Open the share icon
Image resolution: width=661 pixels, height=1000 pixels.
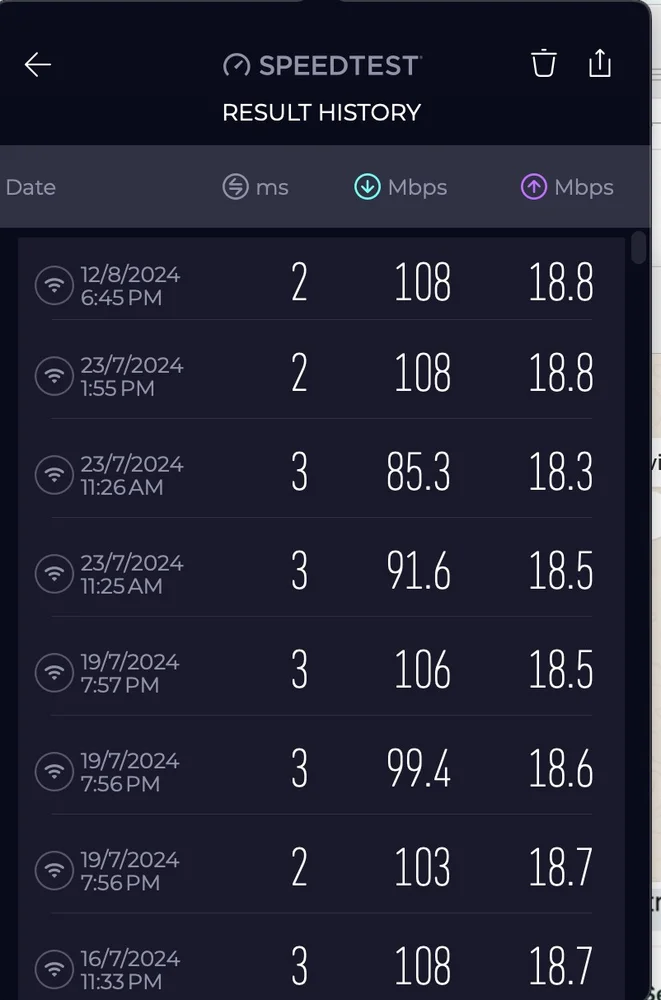tap(600, 62)
